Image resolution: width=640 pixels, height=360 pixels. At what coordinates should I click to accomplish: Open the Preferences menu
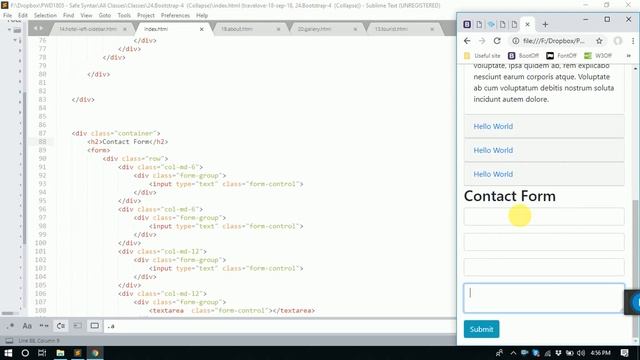coord(175,15)
